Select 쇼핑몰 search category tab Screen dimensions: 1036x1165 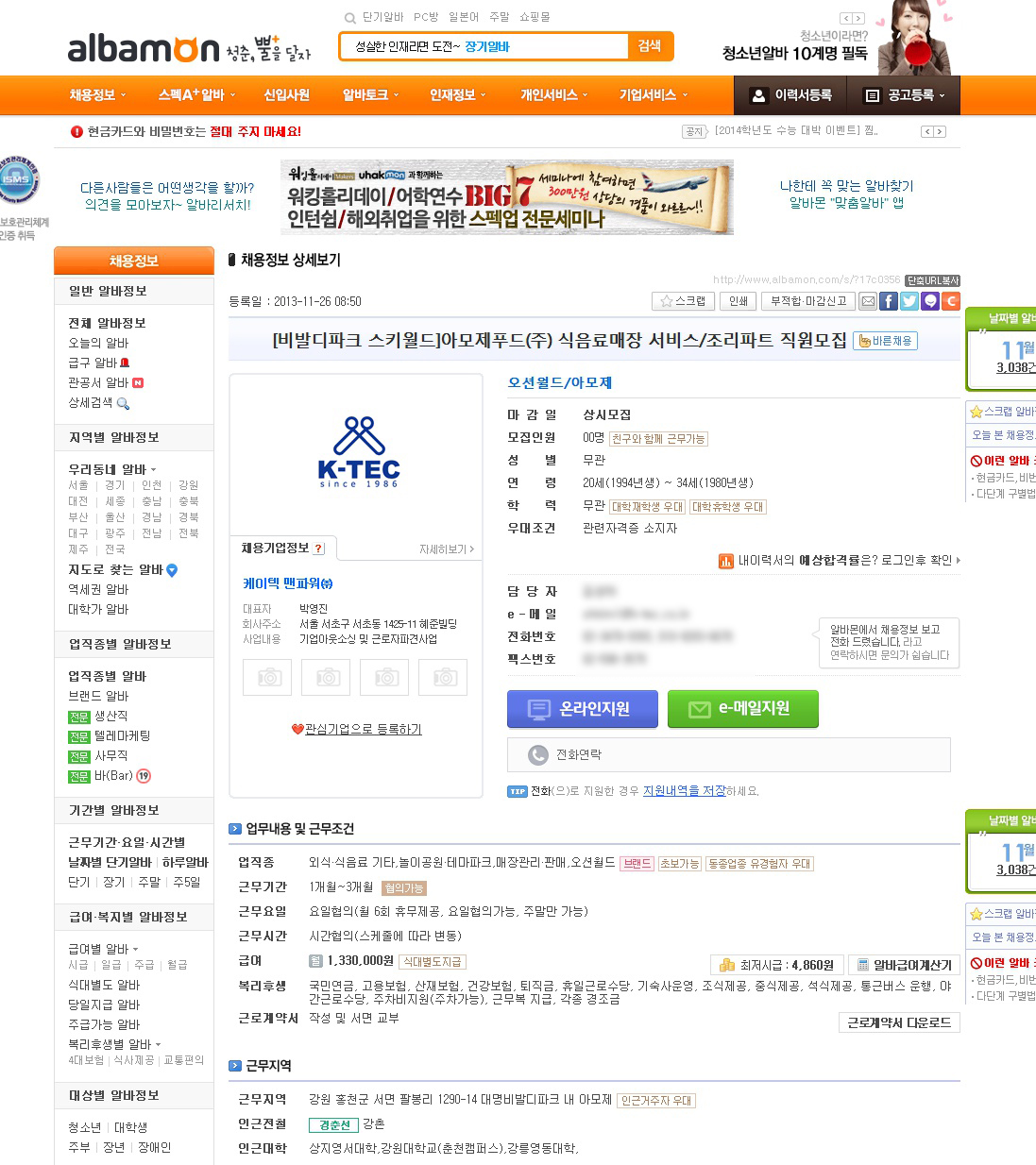tap(535, 17)
